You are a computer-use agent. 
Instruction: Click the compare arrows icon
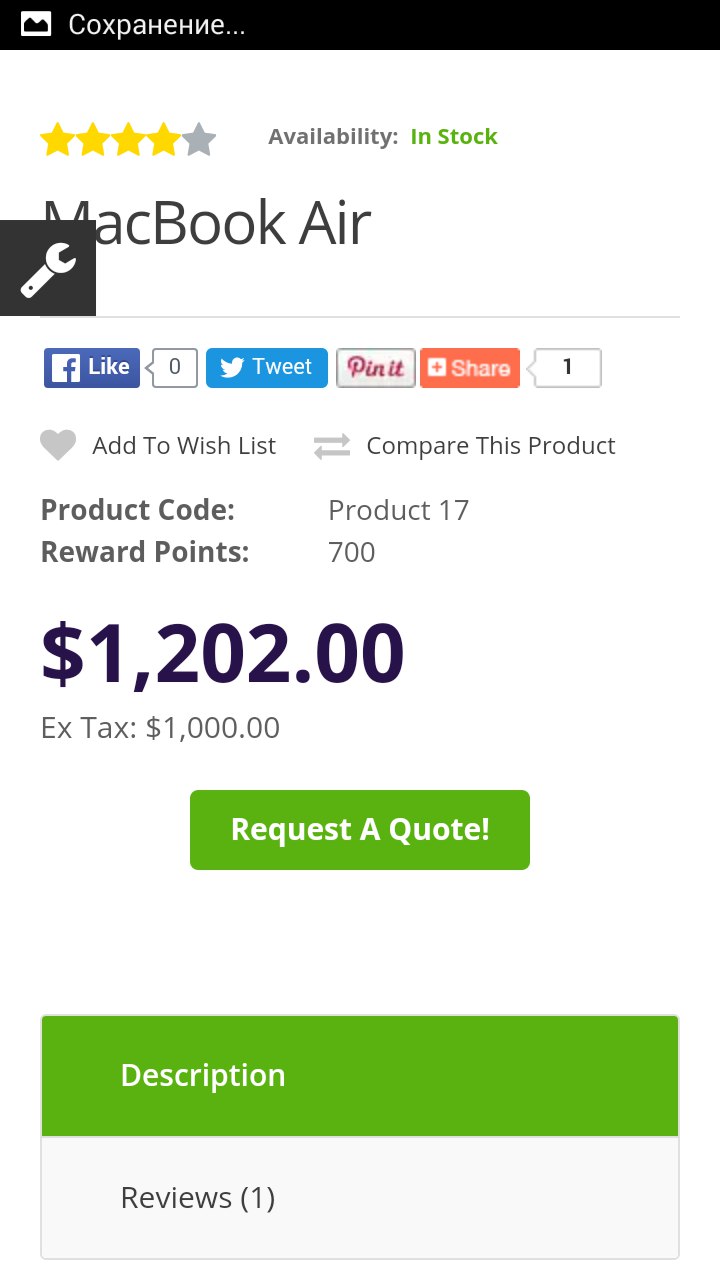332,446
